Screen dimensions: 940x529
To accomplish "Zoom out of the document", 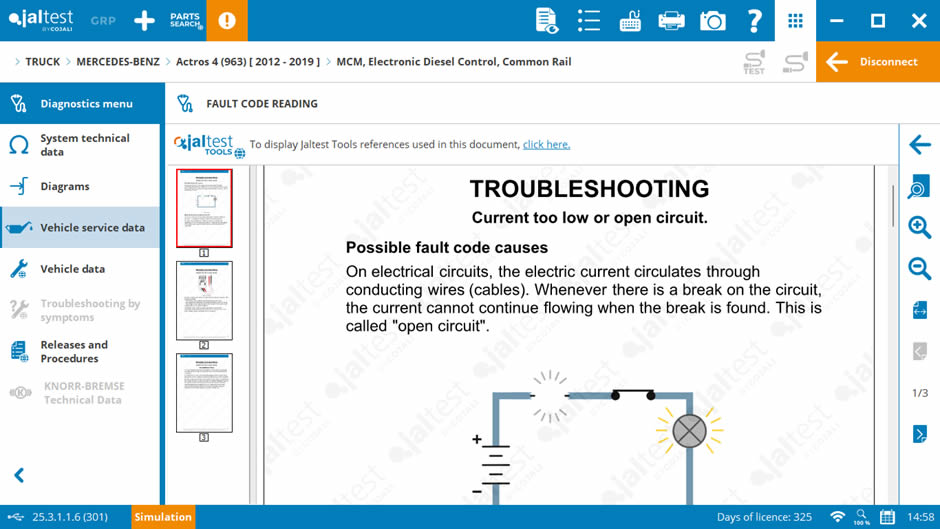I will click(x=920, y=269).
